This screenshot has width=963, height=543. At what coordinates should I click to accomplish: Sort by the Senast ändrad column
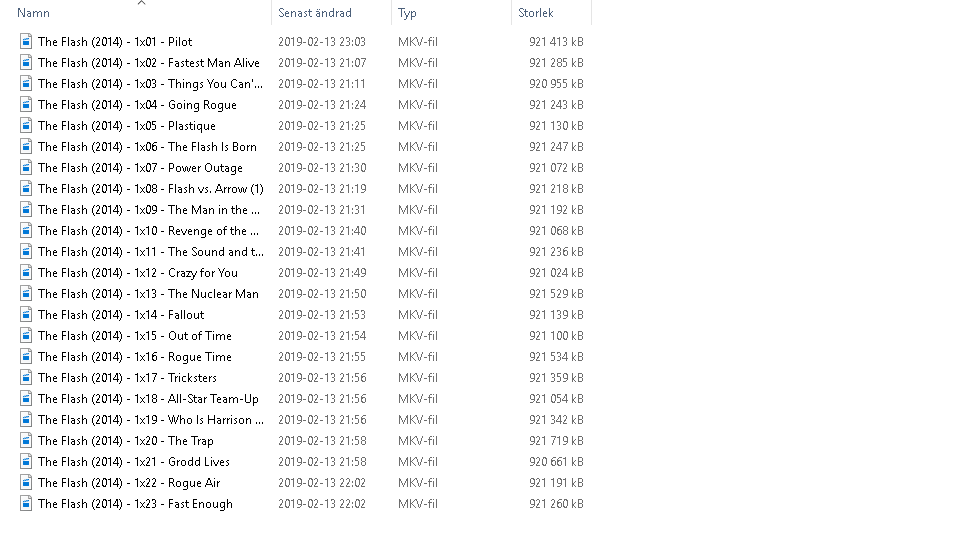(x=308, y=14)
